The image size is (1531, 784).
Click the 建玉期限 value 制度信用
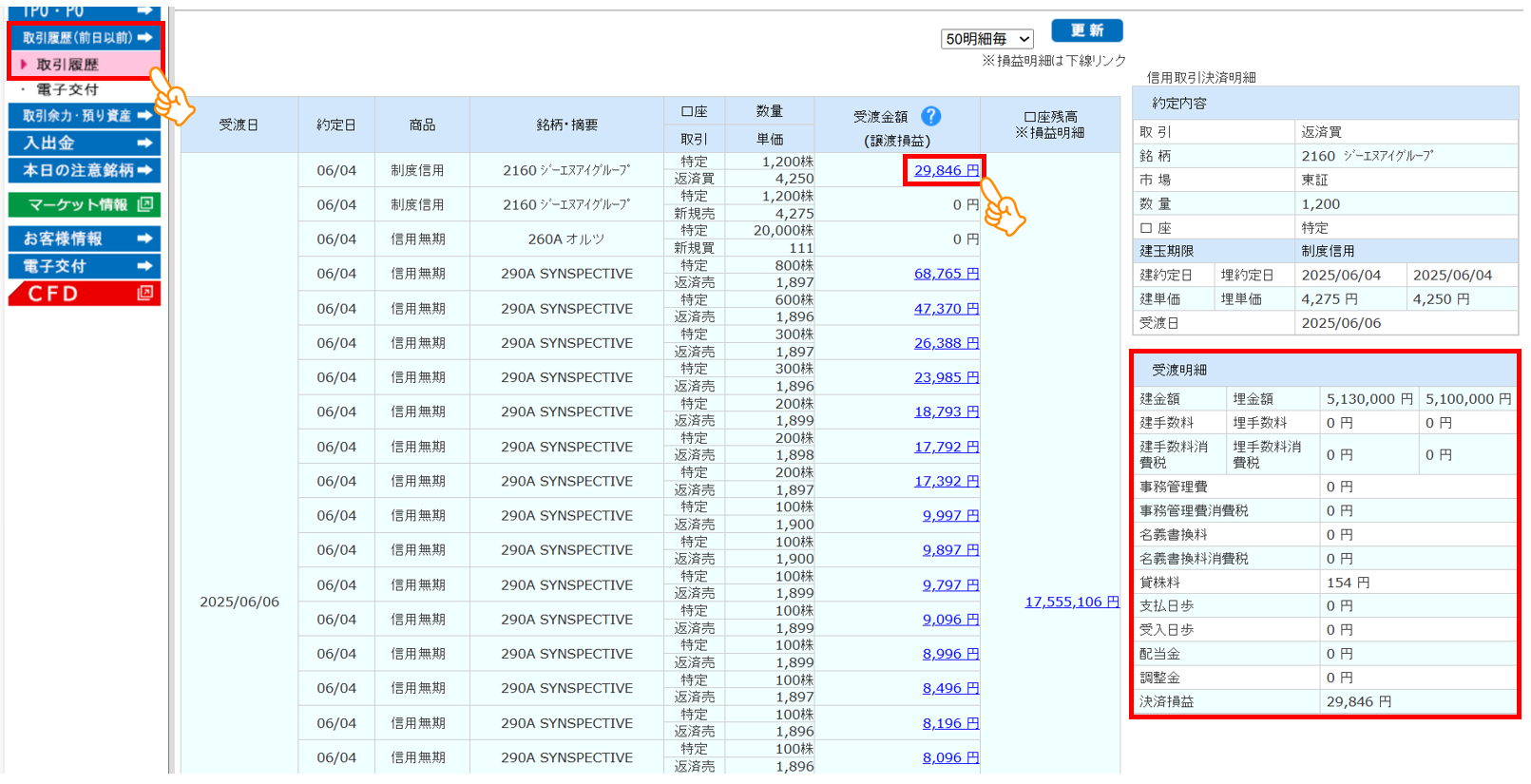[x=1328, y=251]
